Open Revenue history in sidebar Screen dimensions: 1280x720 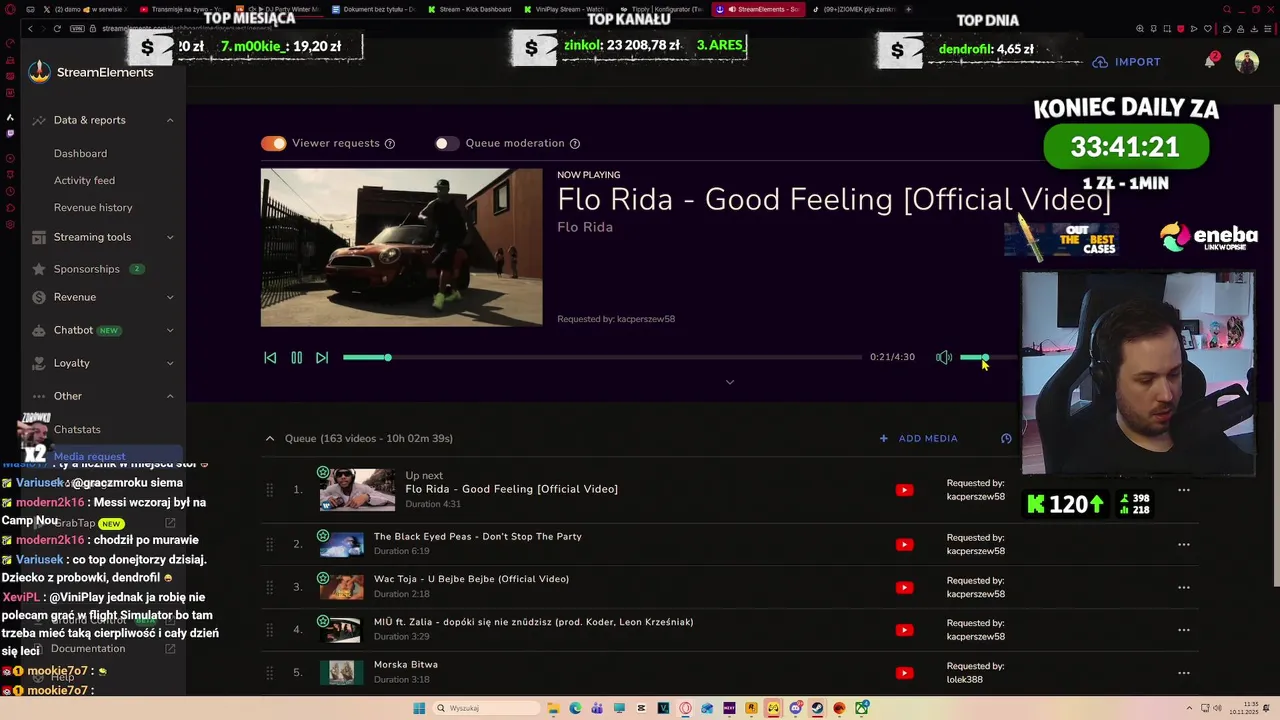(93, 208)
